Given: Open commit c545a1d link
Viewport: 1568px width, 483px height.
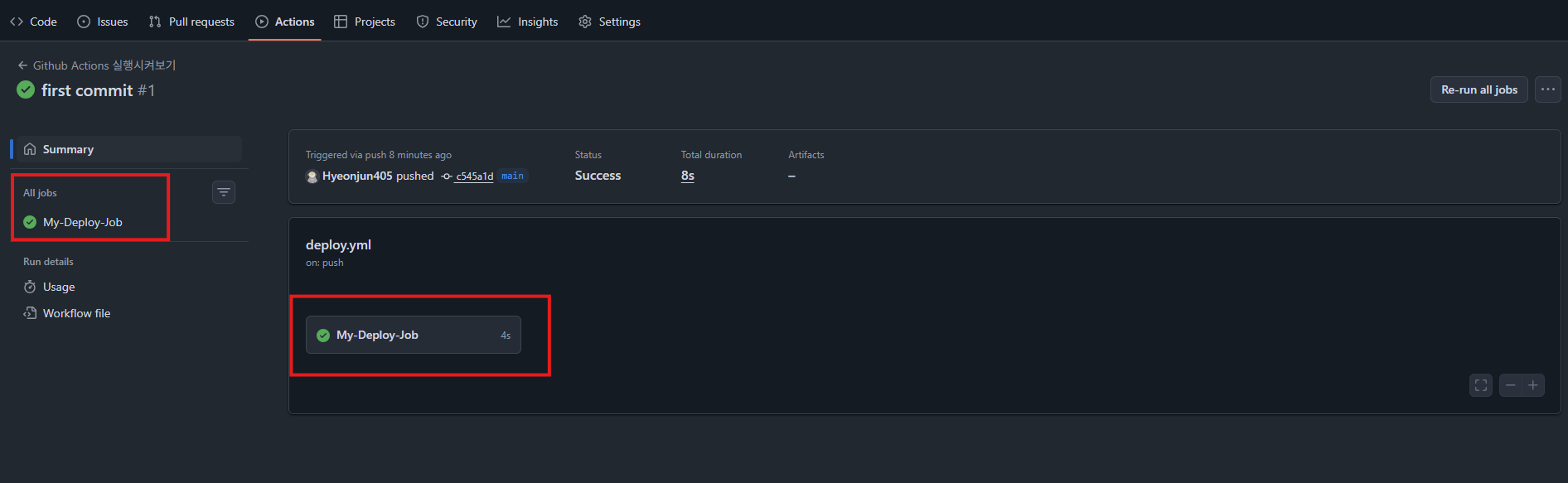Looking at the screenshot, I should [474, 176].
